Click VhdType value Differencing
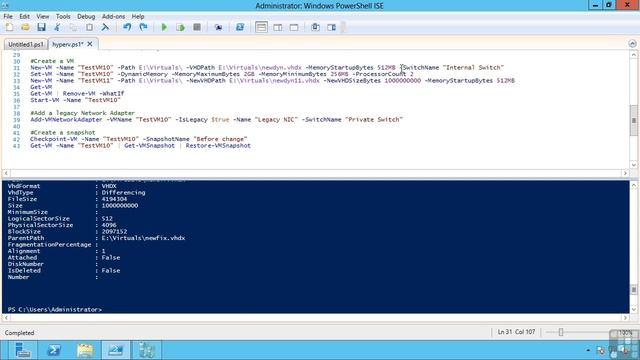 coord(123,192)
